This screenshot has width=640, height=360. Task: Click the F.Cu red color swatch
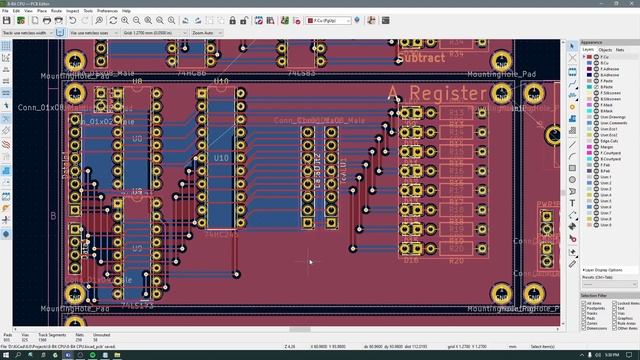(589, 57)
